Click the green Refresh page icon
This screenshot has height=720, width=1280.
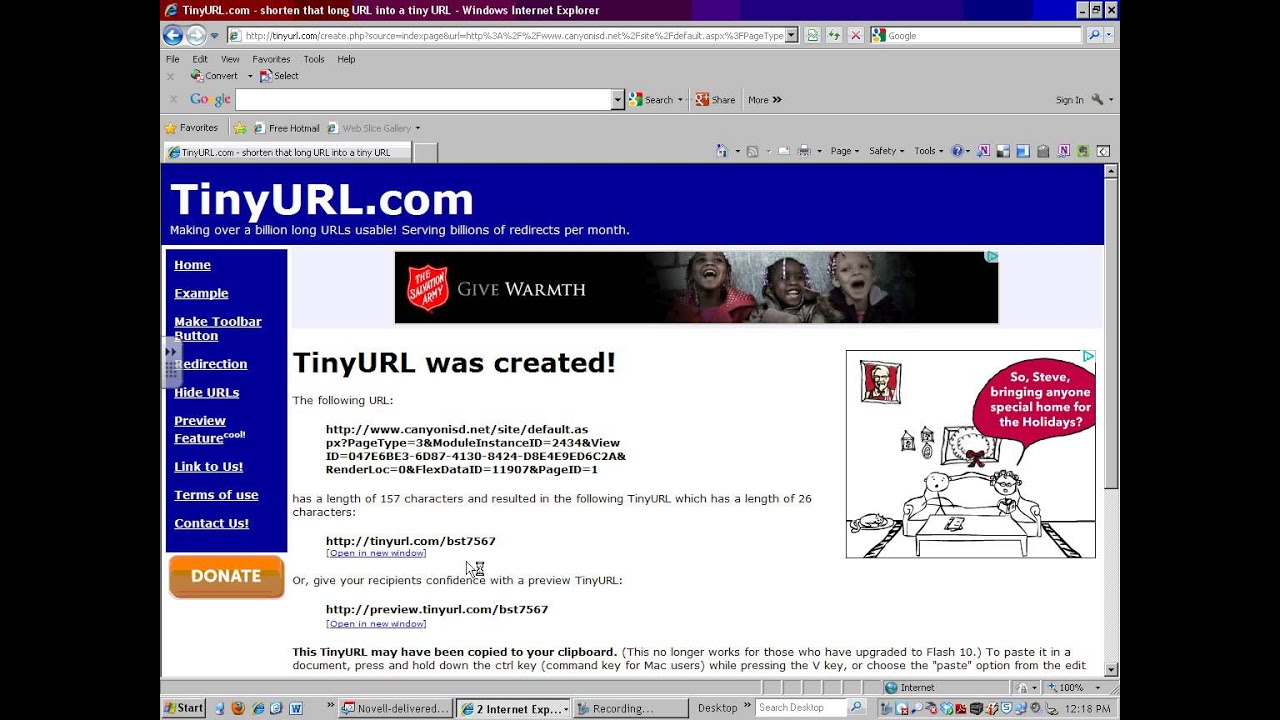click(834, 35)
